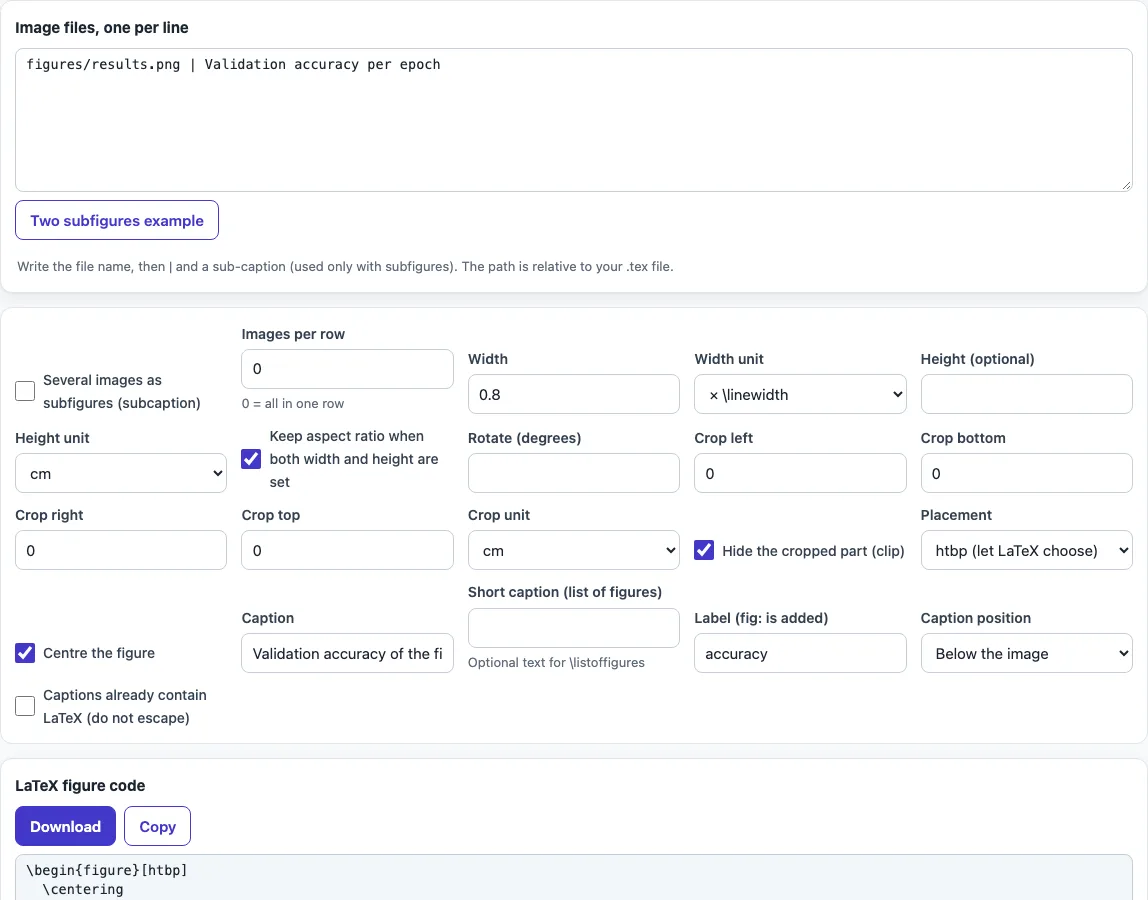Viewport: 1148px width, 900px height.
Task: Enable the several images as subfigures checkbox
Action: [25, 391]
